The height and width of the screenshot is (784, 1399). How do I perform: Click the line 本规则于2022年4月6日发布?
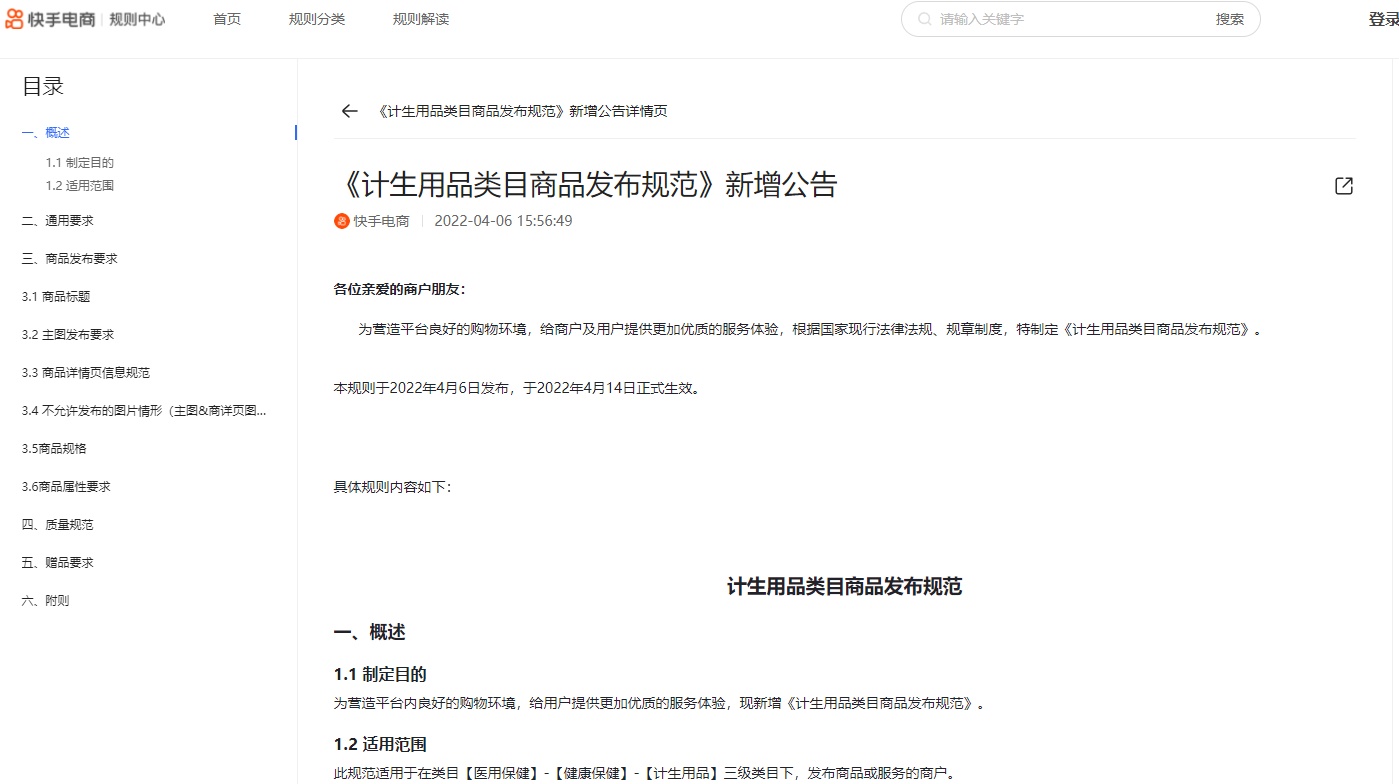point(518,388)
